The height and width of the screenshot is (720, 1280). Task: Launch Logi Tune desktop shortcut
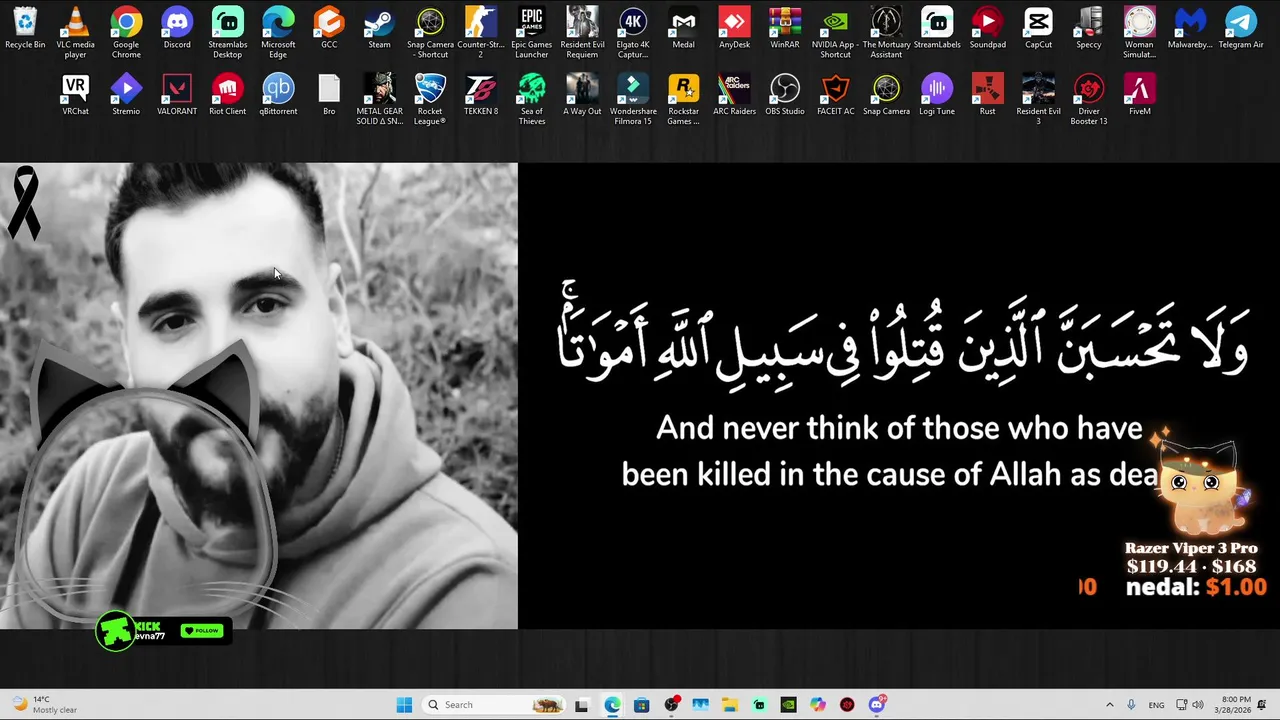coord(937,95)
